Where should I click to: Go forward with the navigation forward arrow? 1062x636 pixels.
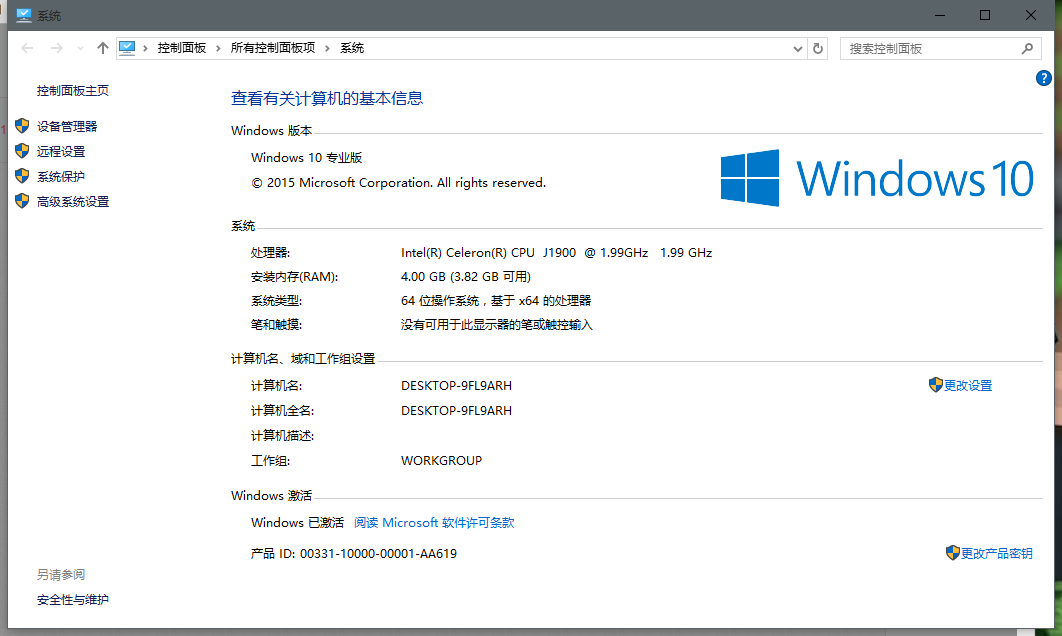coord(57,48)
